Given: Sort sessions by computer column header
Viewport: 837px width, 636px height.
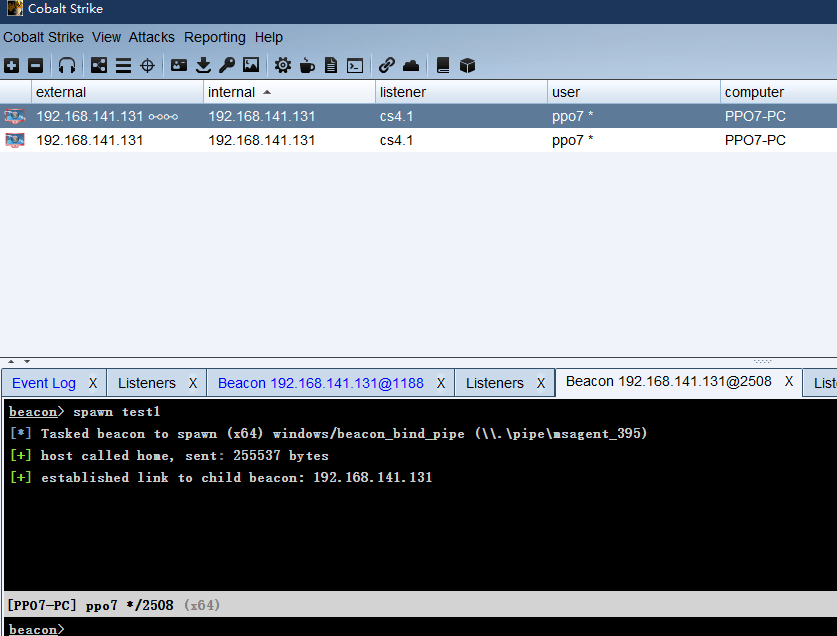Looking at the screenshot, I should [779, 92].
